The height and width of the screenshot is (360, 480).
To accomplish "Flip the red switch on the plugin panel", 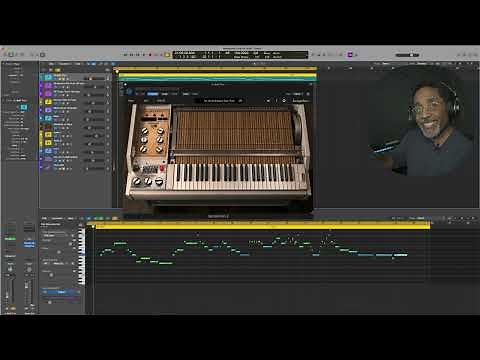I will click(162, 168).
